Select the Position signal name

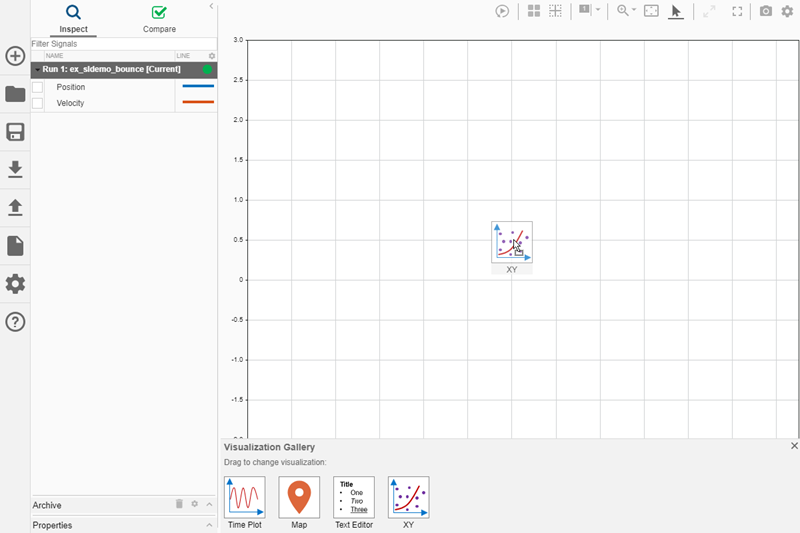70,87
